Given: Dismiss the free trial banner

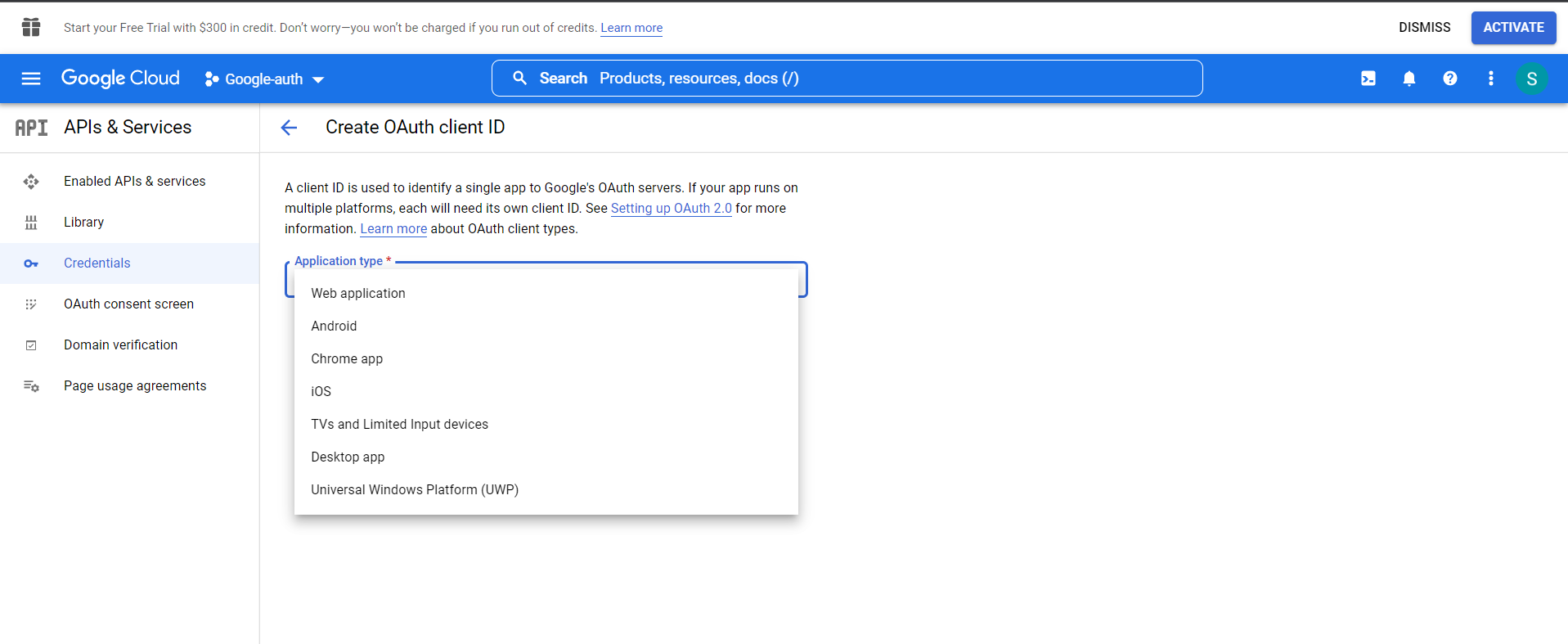Looking at the screenshot, I should 1424,28.
